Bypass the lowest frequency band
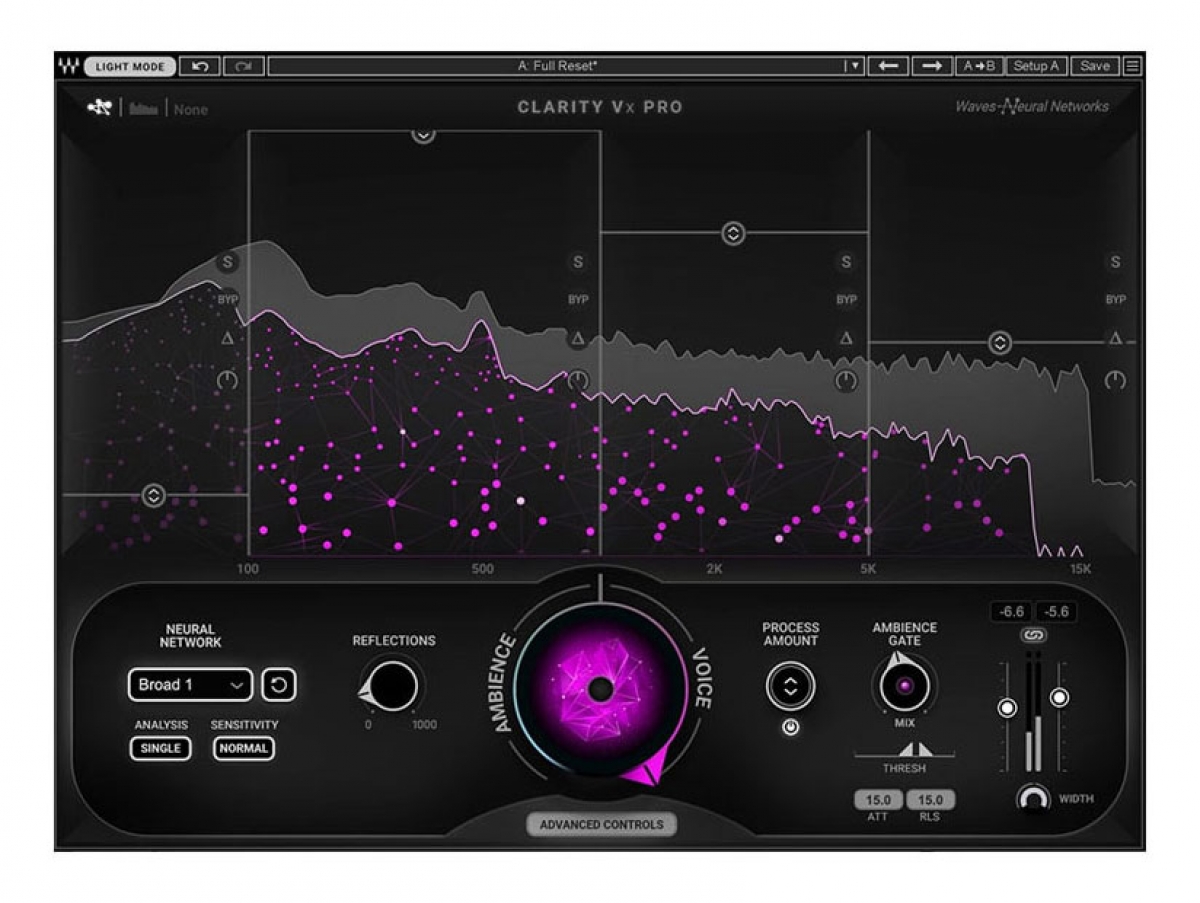Screen dimensions: 1200x903 (228, 299)
